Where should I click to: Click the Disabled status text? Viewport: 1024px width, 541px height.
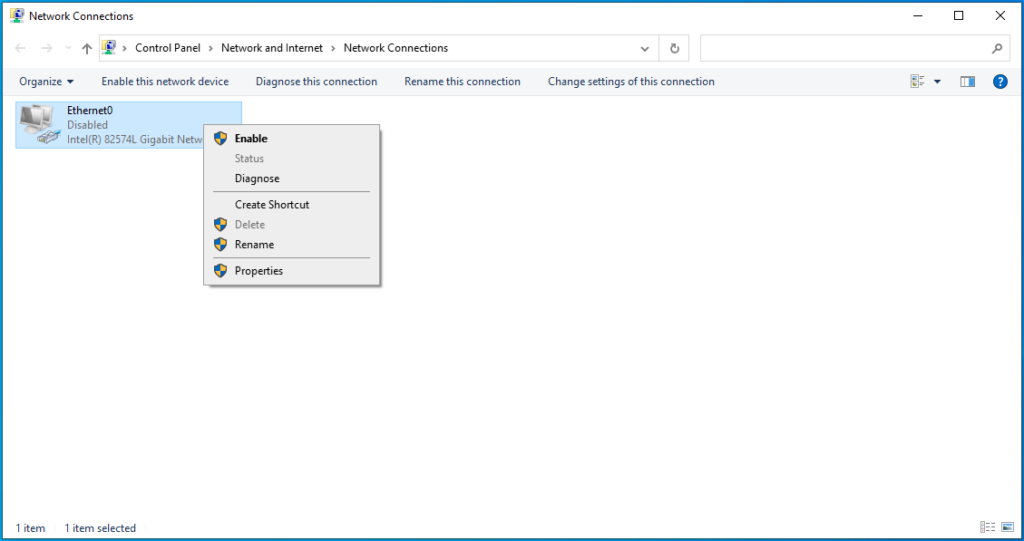(87, 125)
